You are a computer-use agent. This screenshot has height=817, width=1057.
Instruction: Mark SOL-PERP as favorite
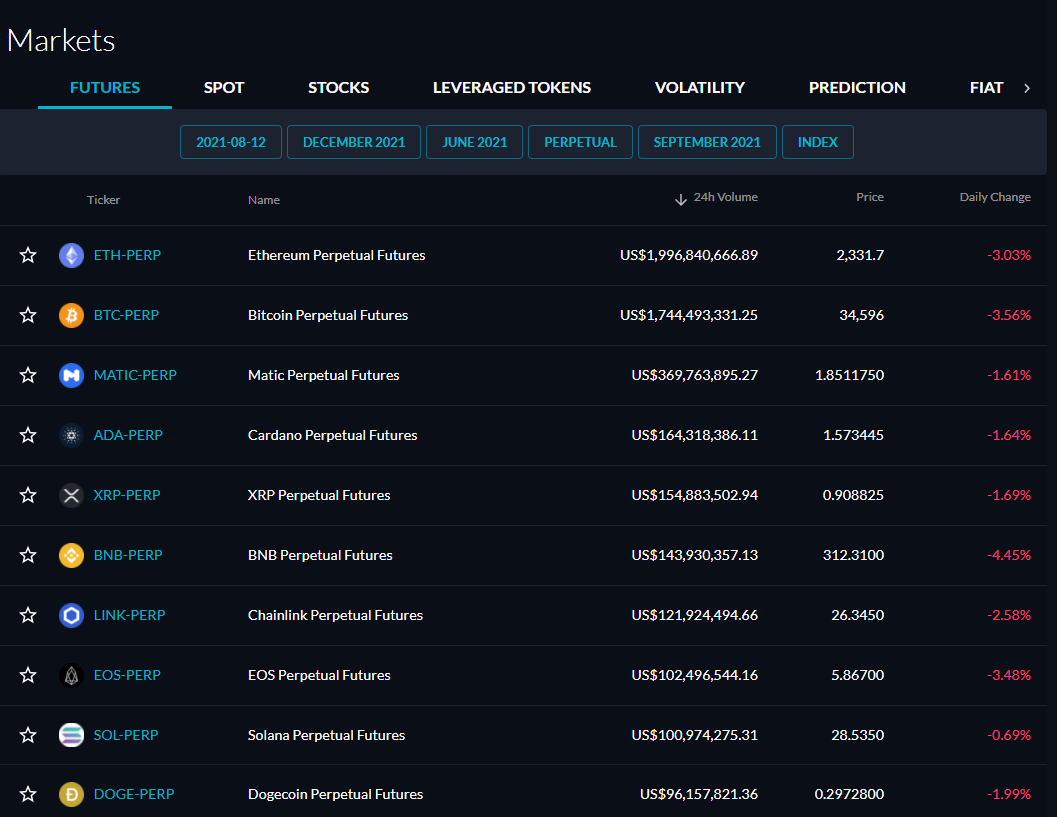28,735
